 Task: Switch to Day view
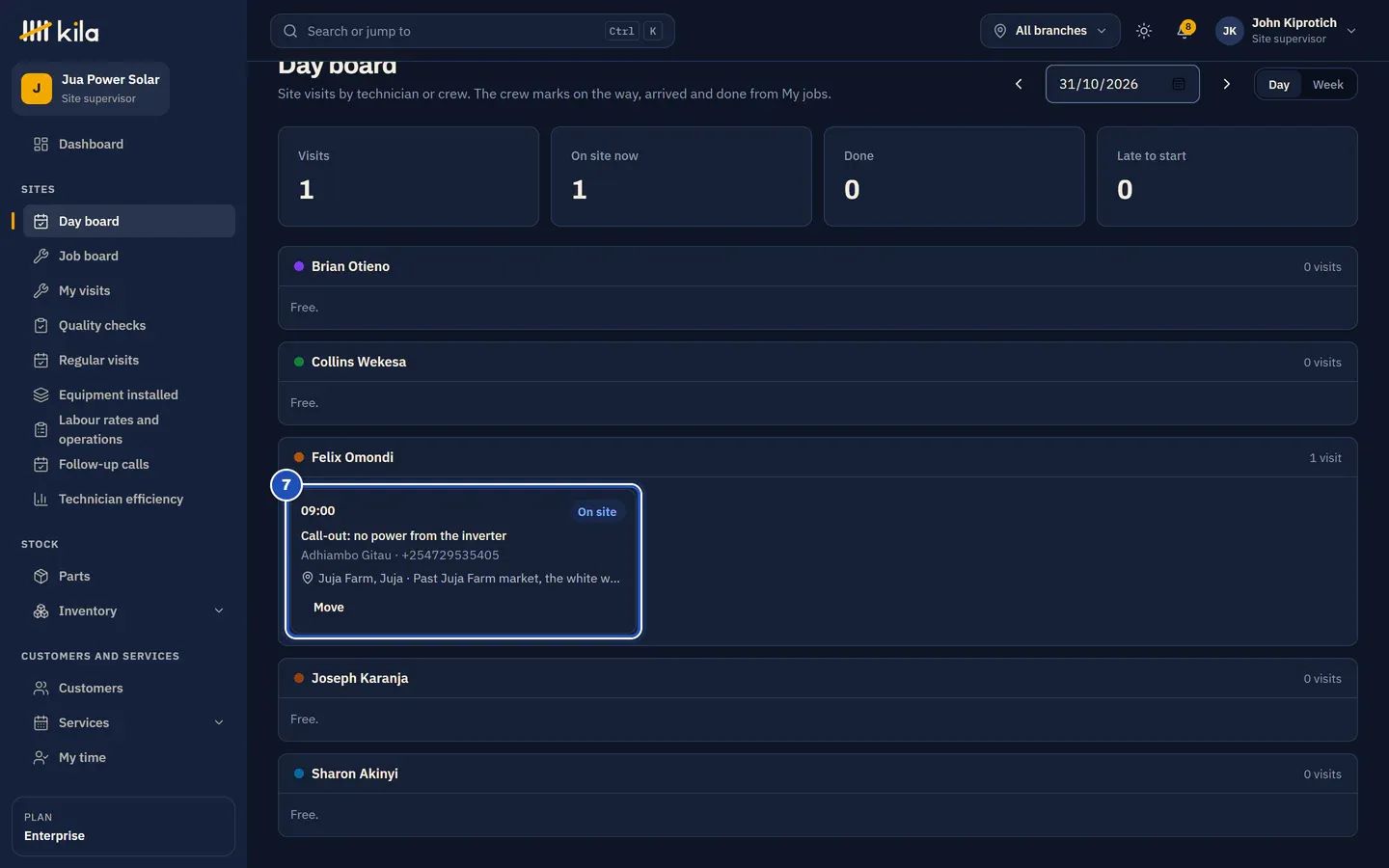1279,85
